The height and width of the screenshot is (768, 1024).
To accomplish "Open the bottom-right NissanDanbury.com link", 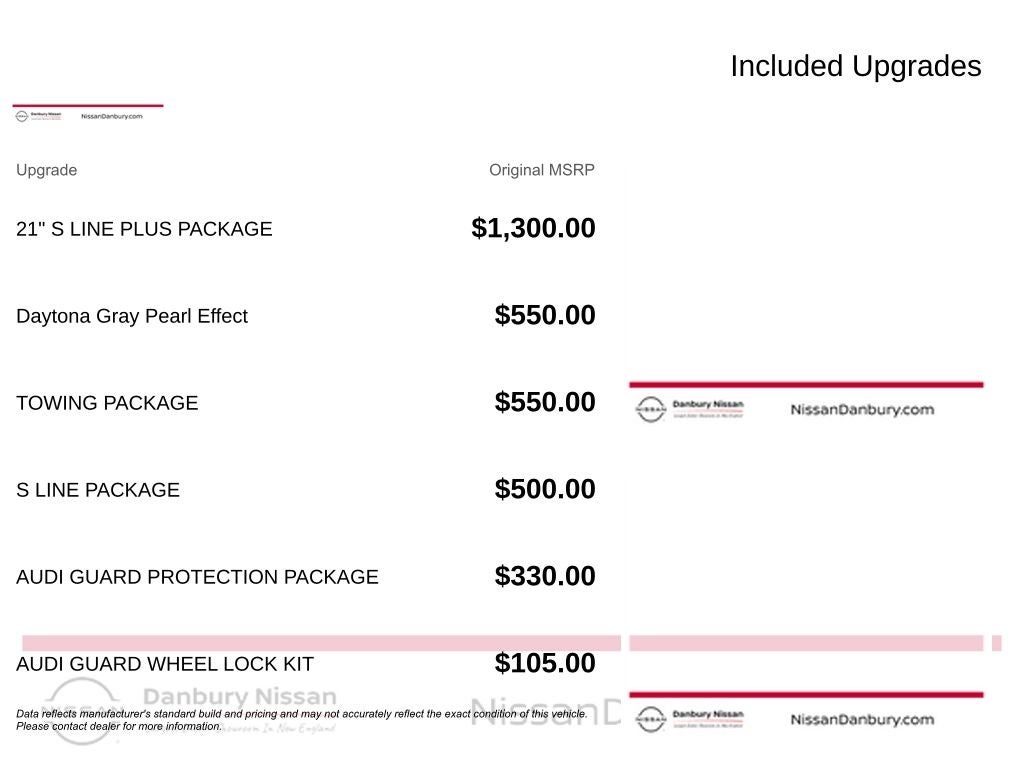I will pyautogui.click(x=862, y=720).
